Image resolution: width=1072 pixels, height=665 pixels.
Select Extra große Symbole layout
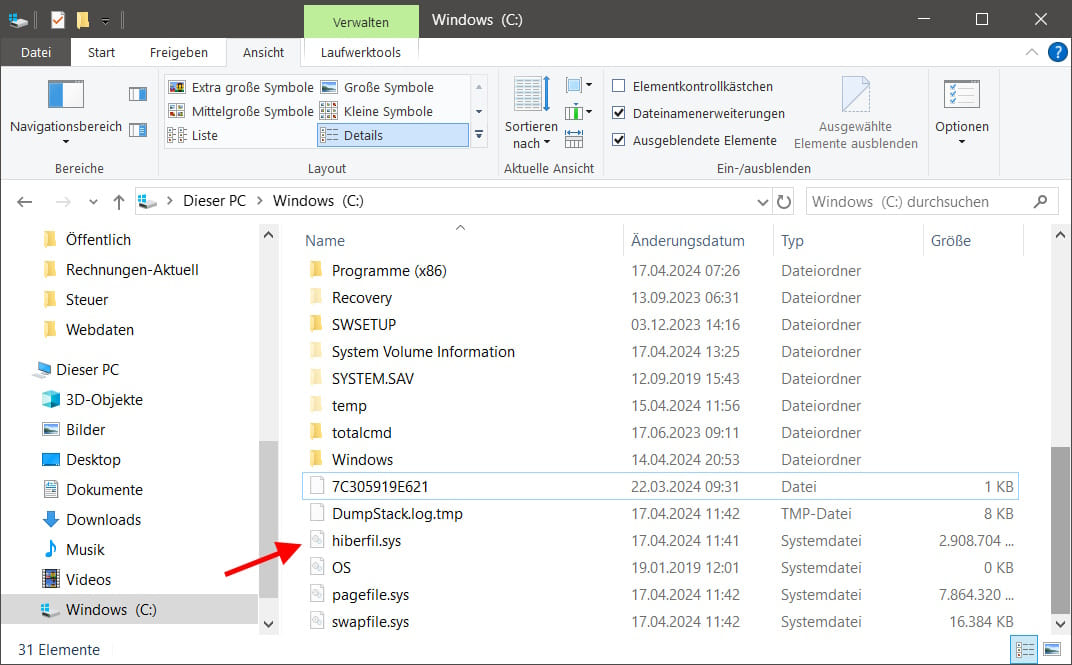click(x=241, y=87)
